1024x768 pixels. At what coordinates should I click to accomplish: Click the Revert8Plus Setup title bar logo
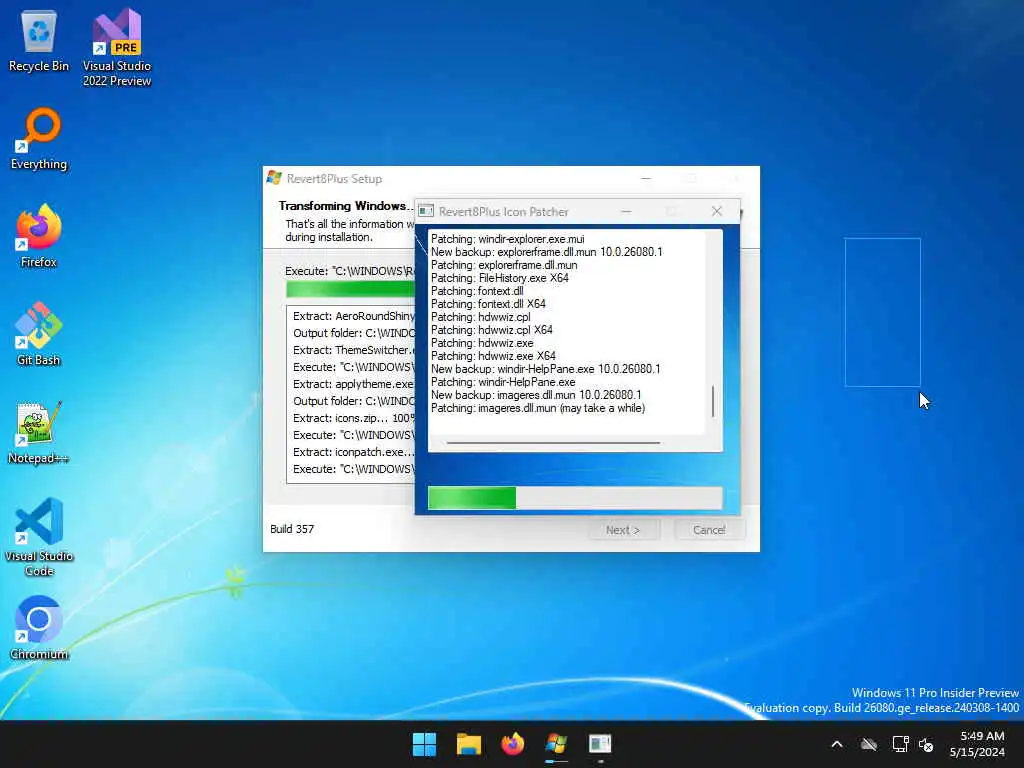coord(274,178)
